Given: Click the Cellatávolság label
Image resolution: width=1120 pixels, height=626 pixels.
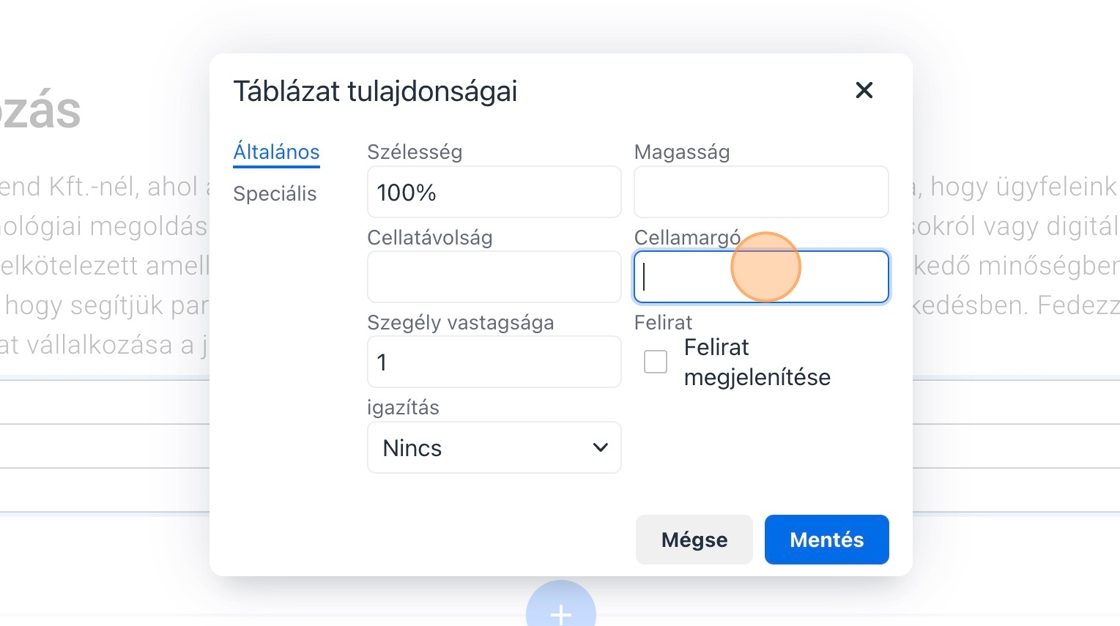Looking at the screenshot, I should tap(430, 238).
